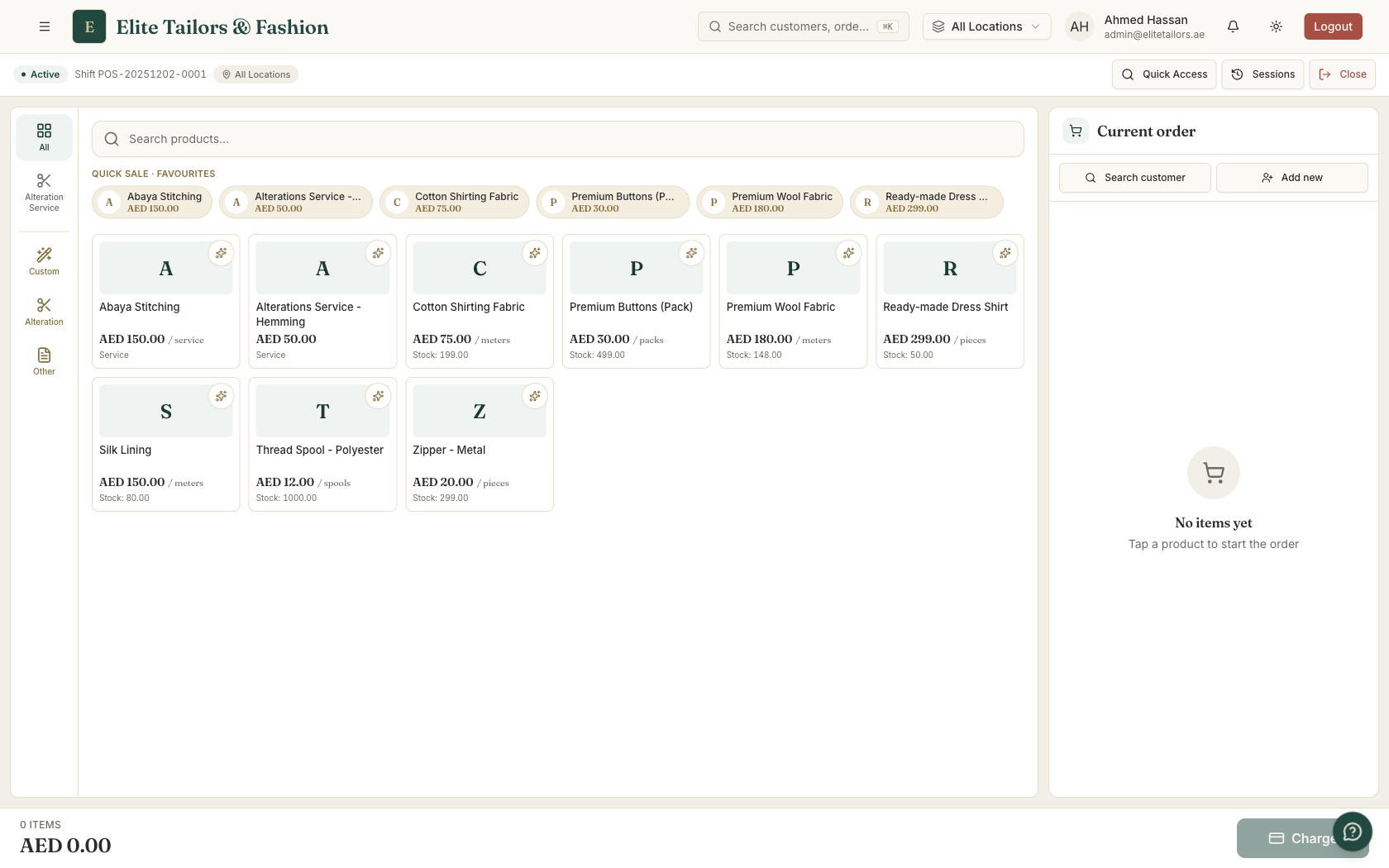Quick-add Premium Wool Fabric favourite chip
The width and height of the screenshot is (1389, 868).
770,203
